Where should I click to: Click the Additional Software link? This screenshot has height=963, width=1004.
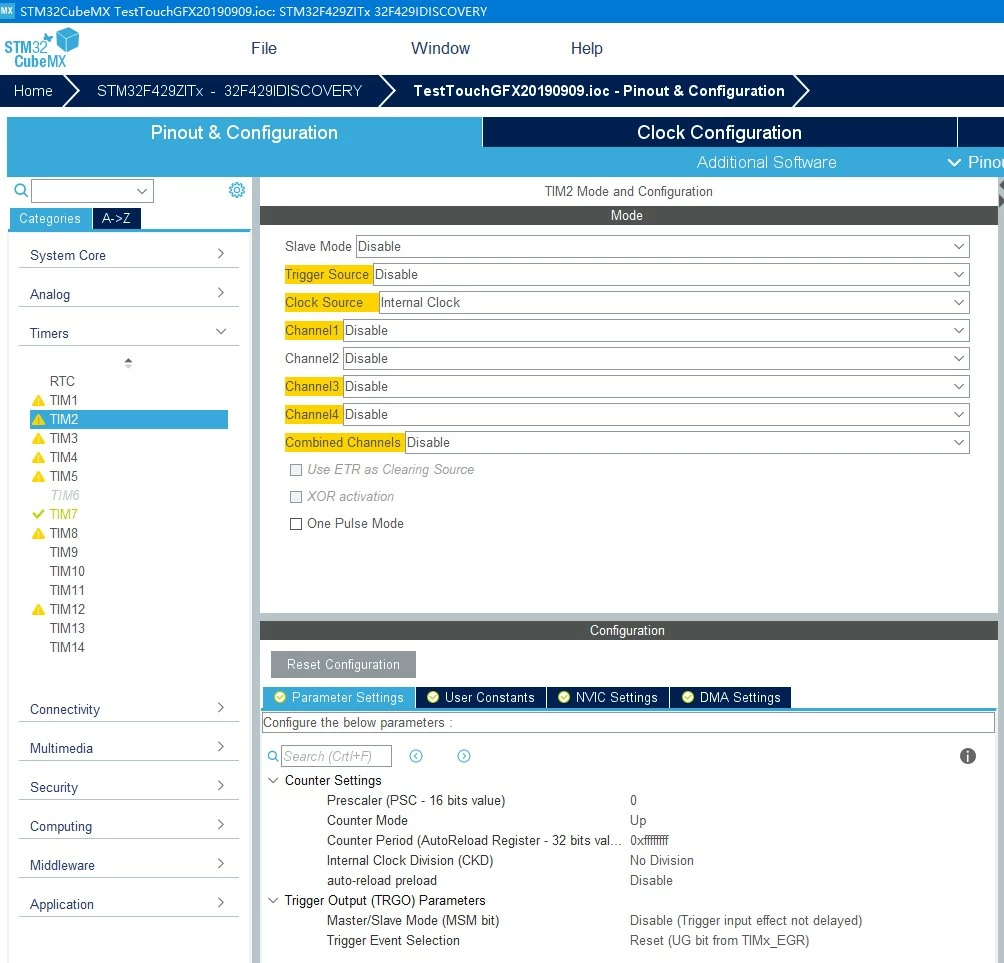point(766,163)
